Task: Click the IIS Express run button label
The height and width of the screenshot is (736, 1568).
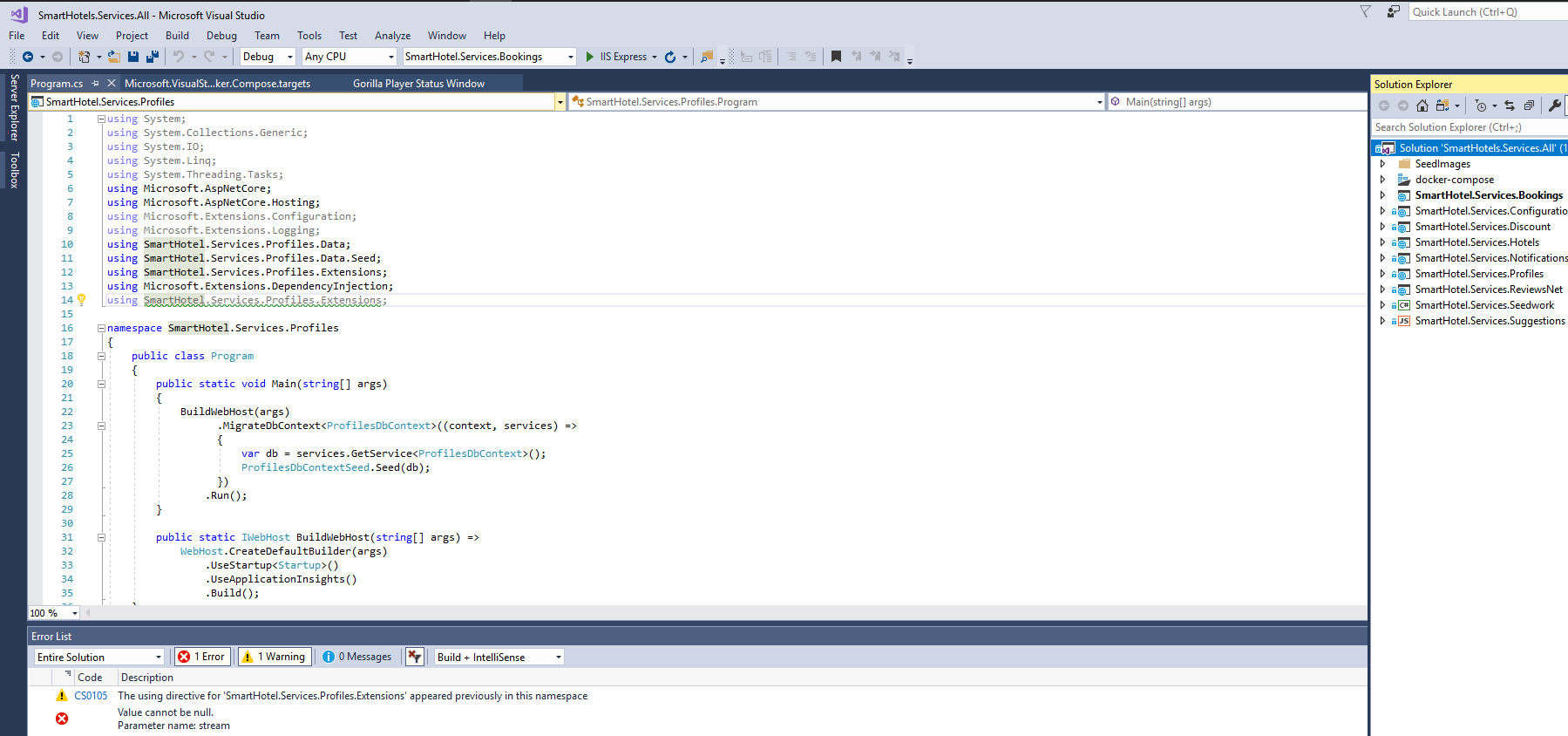Action: pyautogui.click(x=623, y=57)
